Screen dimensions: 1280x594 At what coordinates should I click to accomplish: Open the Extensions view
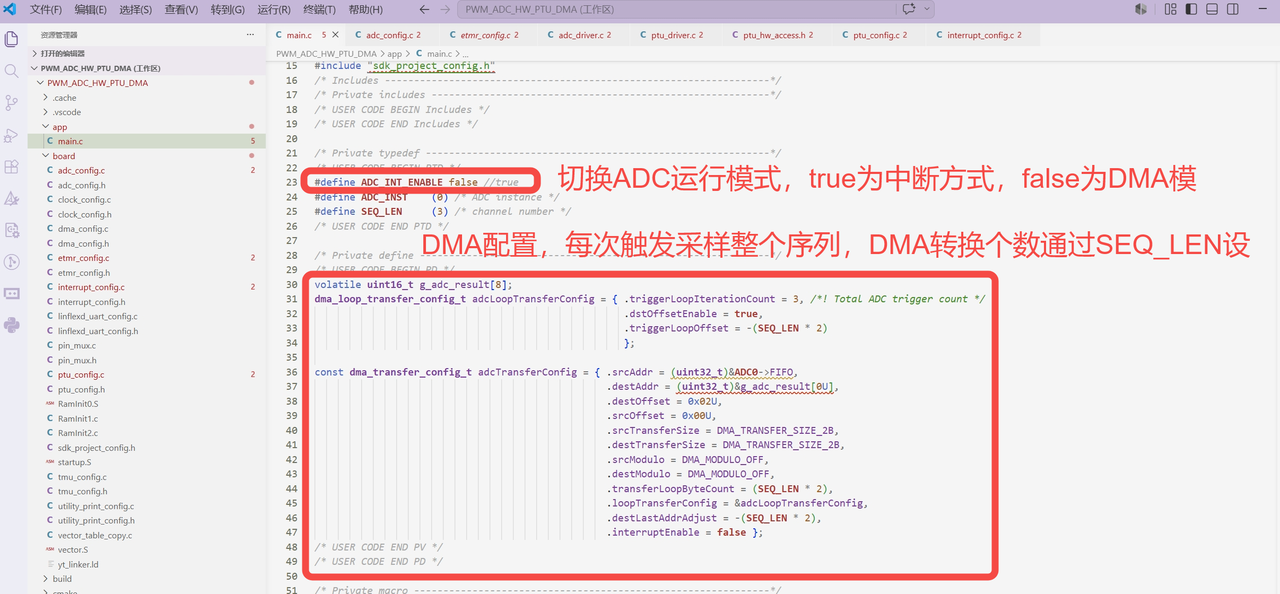(12, 167)
